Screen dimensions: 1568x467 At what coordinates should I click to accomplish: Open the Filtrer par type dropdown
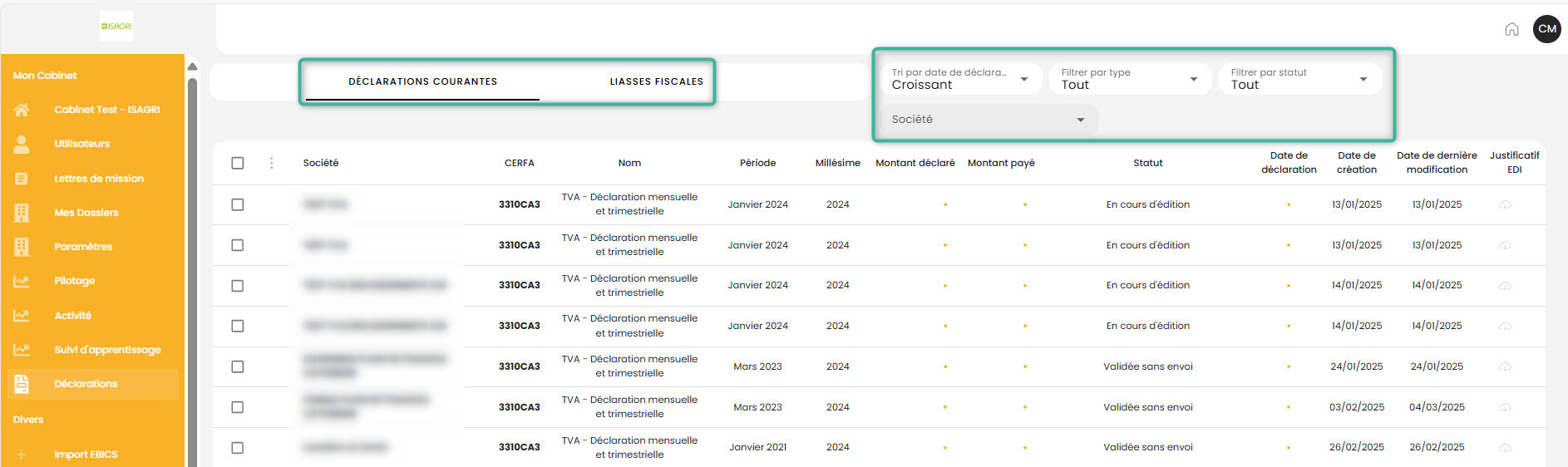tap(1130, 79)
